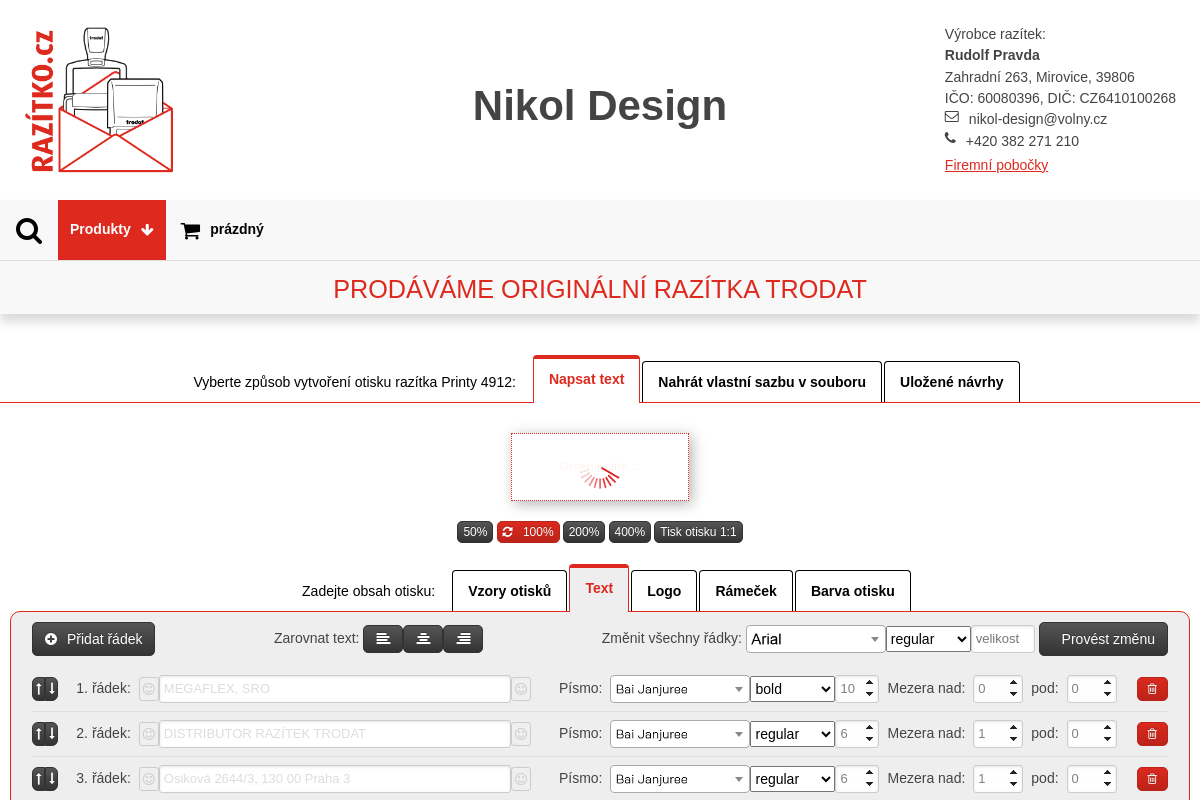Open right symbol picker for row 2
The height and width of the screenshot is (800, 1200).
pos(521,734)
